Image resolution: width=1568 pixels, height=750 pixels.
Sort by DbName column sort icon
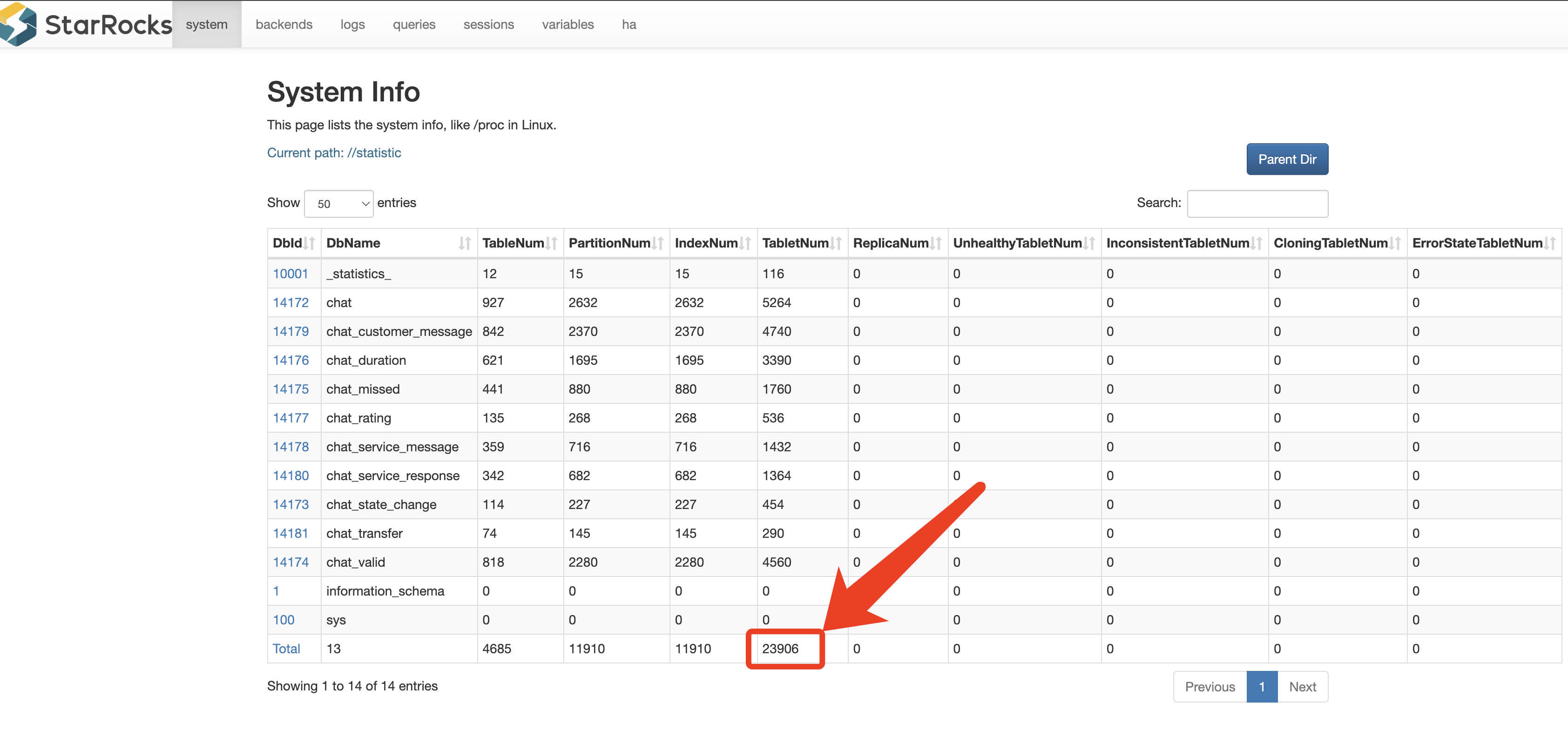coord(465,243)
